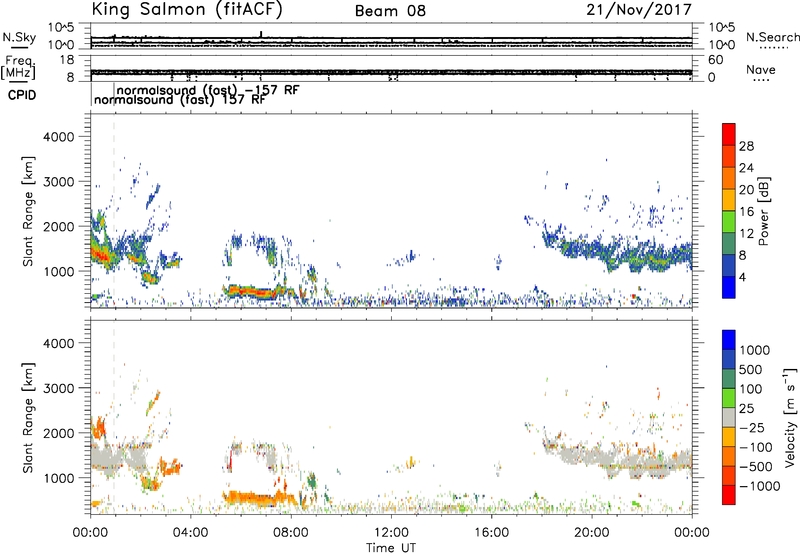
Task: Select the 20:00 time tick label
Action: 591,533
